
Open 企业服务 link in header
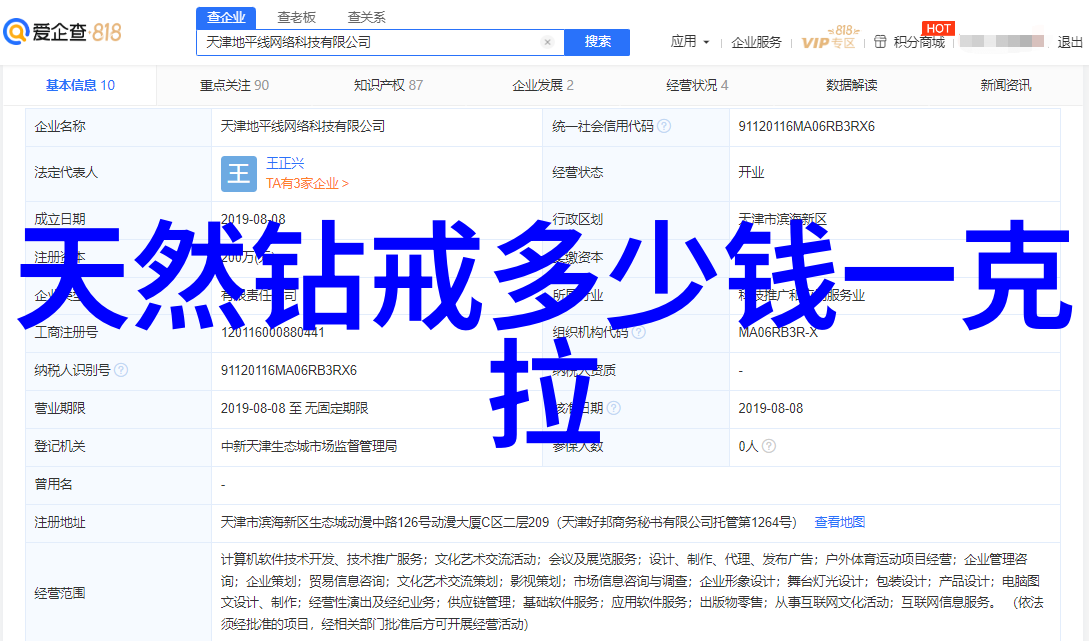click(756, 42)
